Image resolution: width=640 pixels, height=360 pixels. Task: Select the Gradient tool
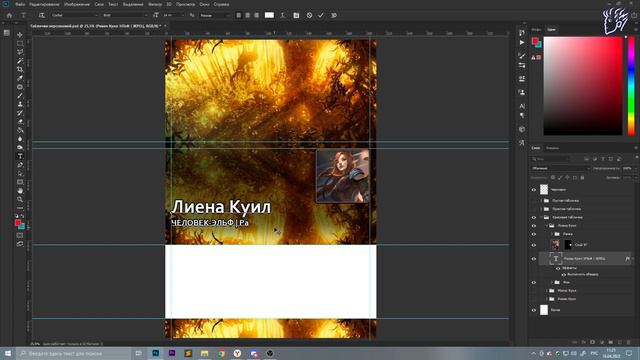tap(20, 130)
